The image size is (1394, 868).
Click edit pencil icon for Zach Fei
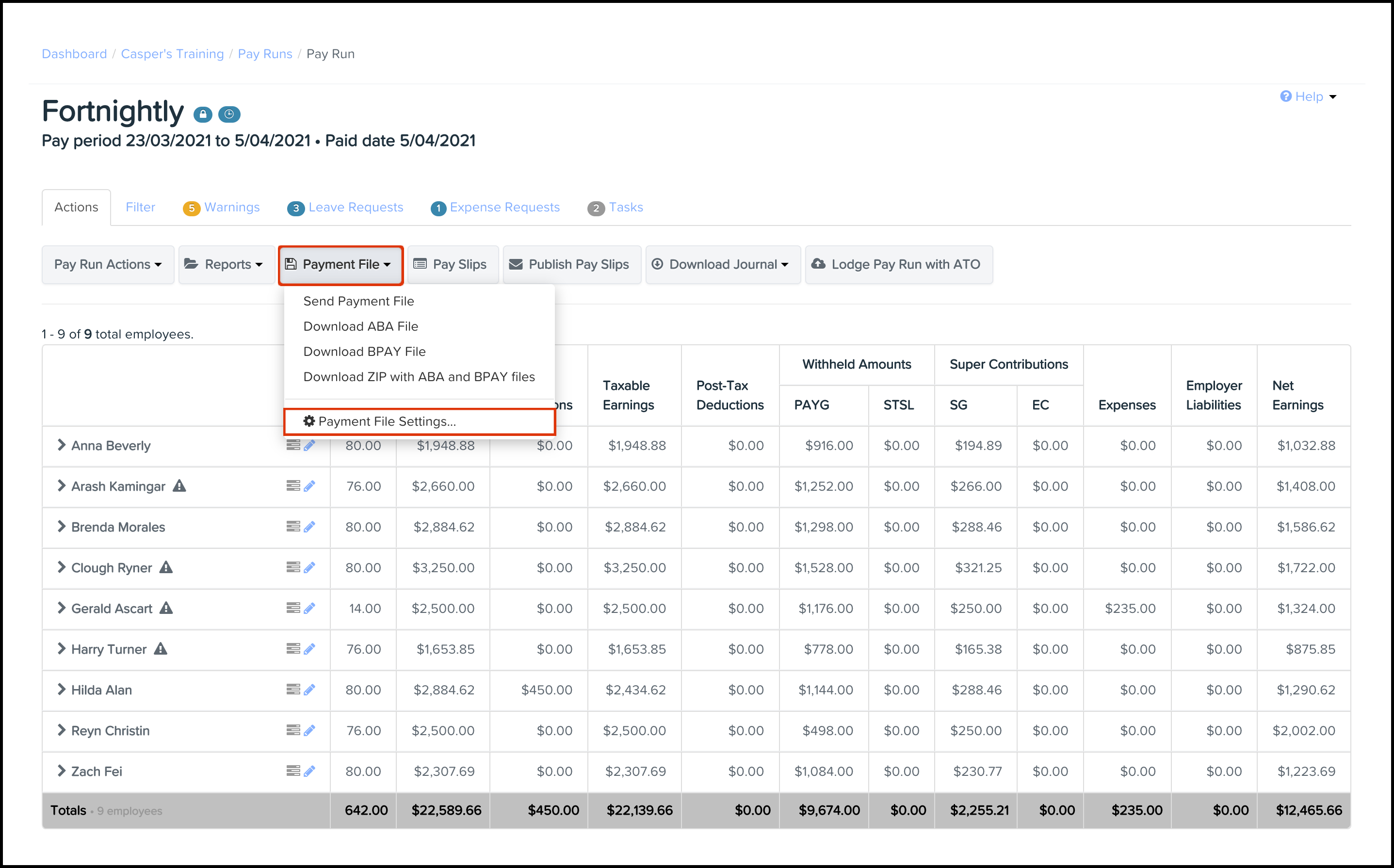pos(309,771)
